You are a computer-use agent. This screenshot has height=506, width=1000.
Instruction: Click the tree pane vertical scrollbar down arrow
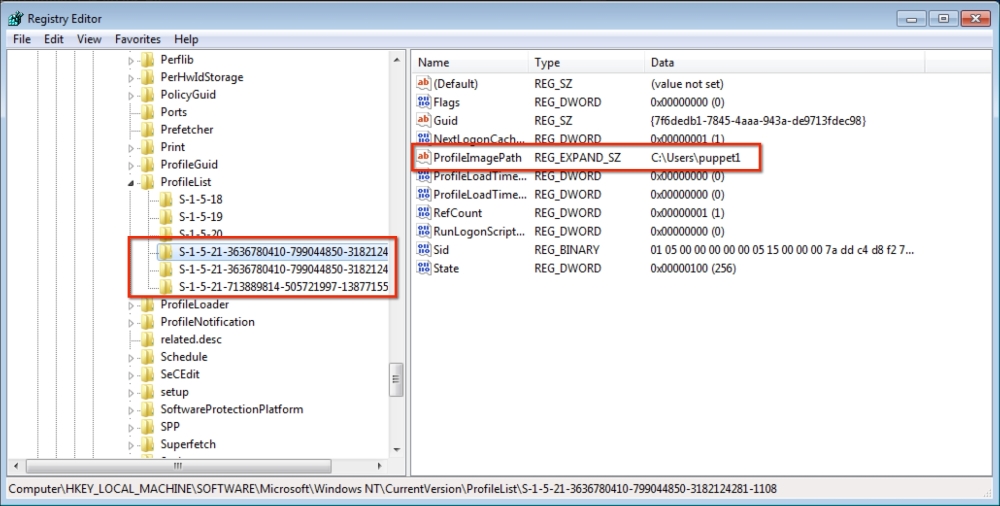tap(397, 448)
